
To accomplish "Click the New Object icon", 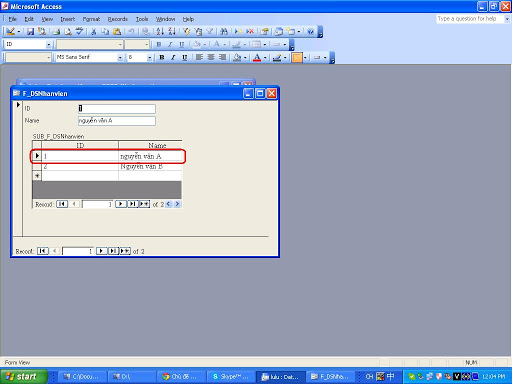I will tap(291, 32).
